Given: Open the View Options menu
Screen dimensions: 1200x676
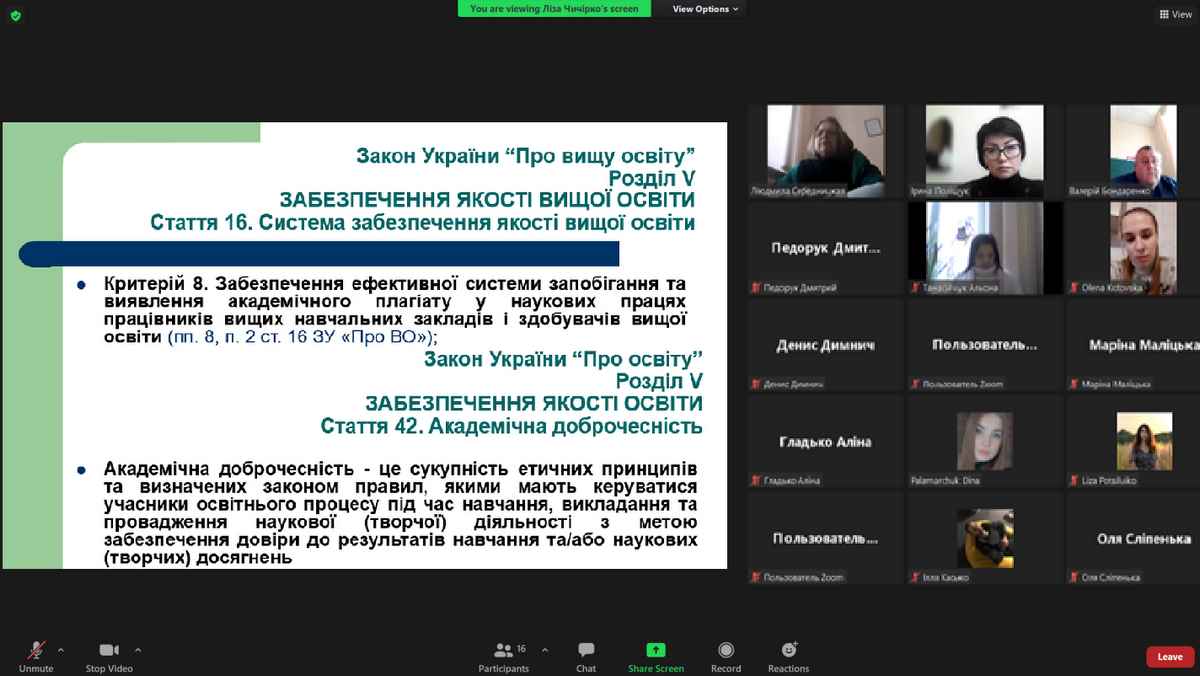Looking at the screenshot, I should pos(705,9).
